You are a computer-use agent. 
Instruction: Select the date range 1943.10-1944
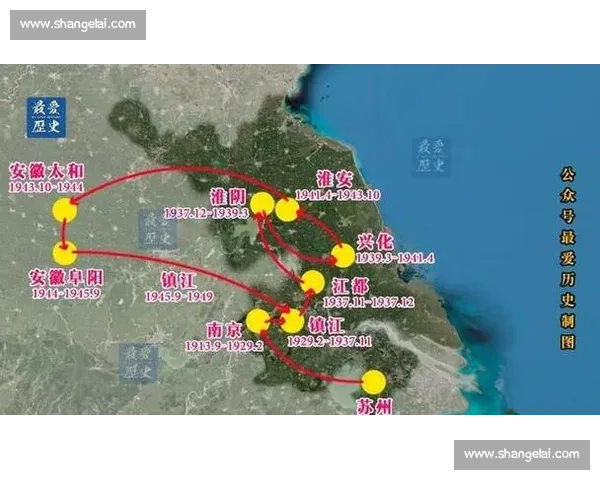[x=46, y=187]
